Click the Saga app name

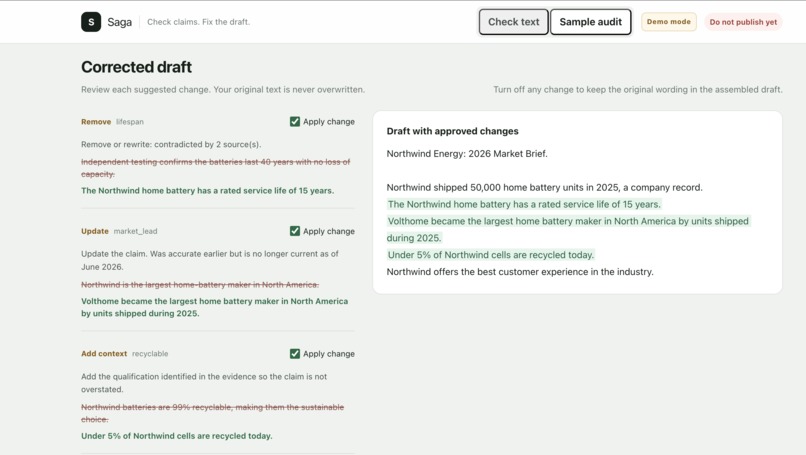[119, 22]
